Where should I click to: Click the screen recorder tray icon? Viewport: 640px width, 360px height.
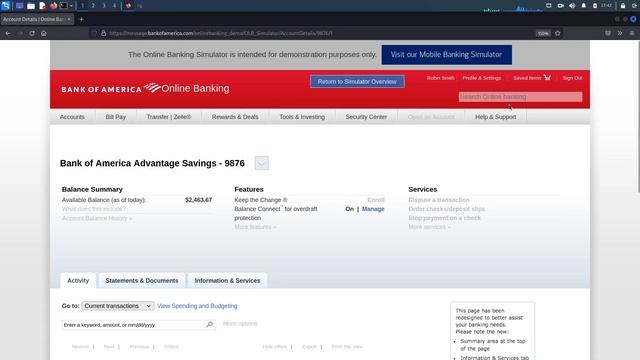[560, 6]
